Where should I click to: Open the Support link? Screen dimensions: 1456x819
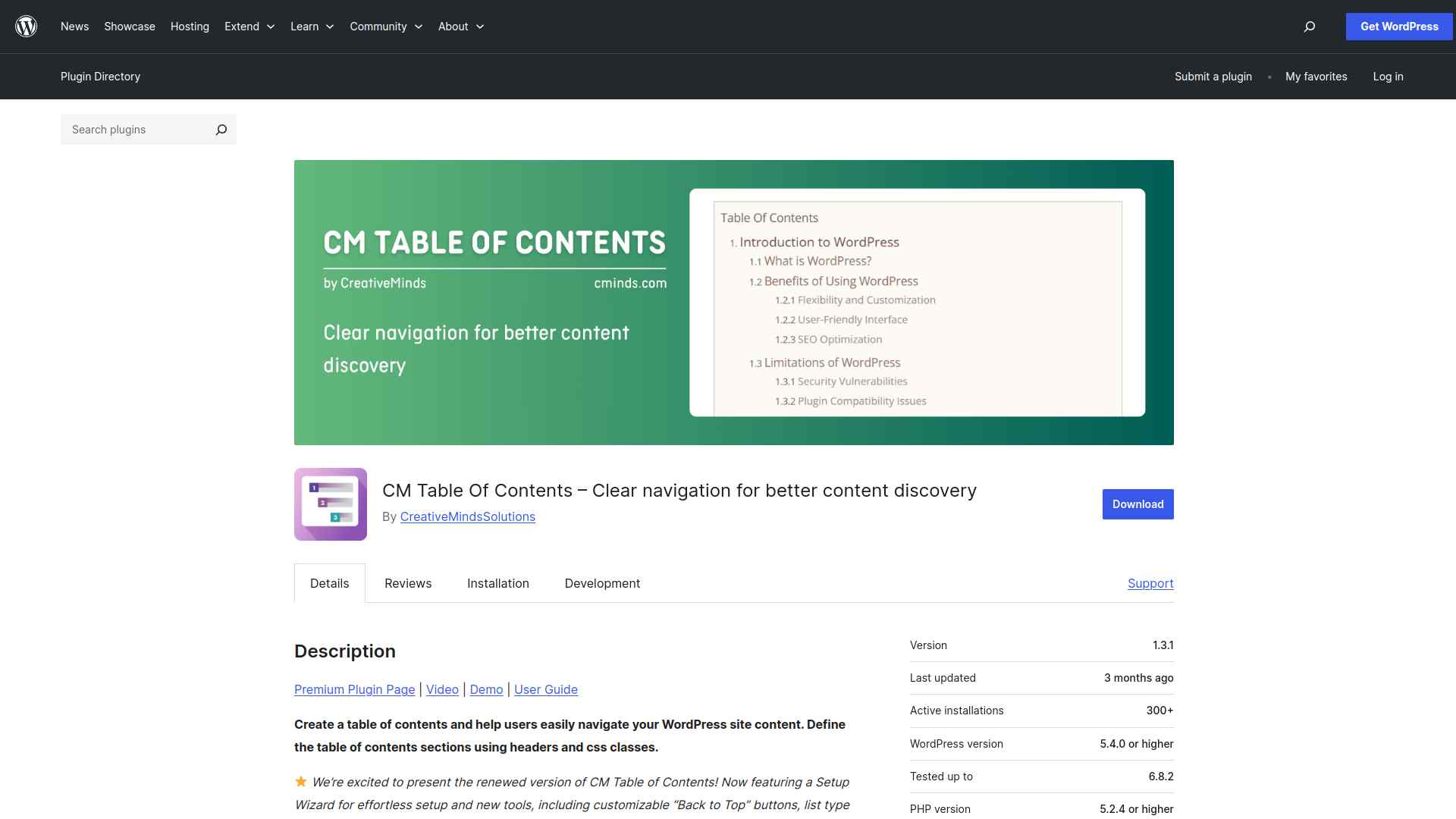click(x=1150, y=583)
